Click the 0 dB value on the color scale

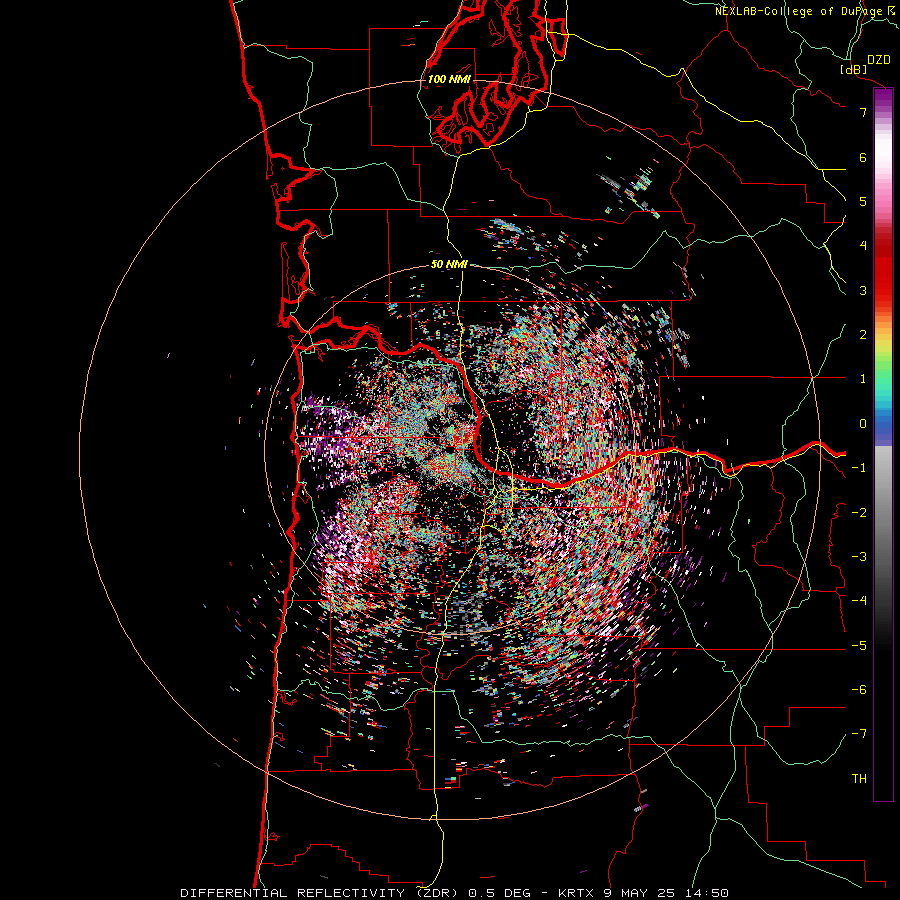[x=863, y=424]
